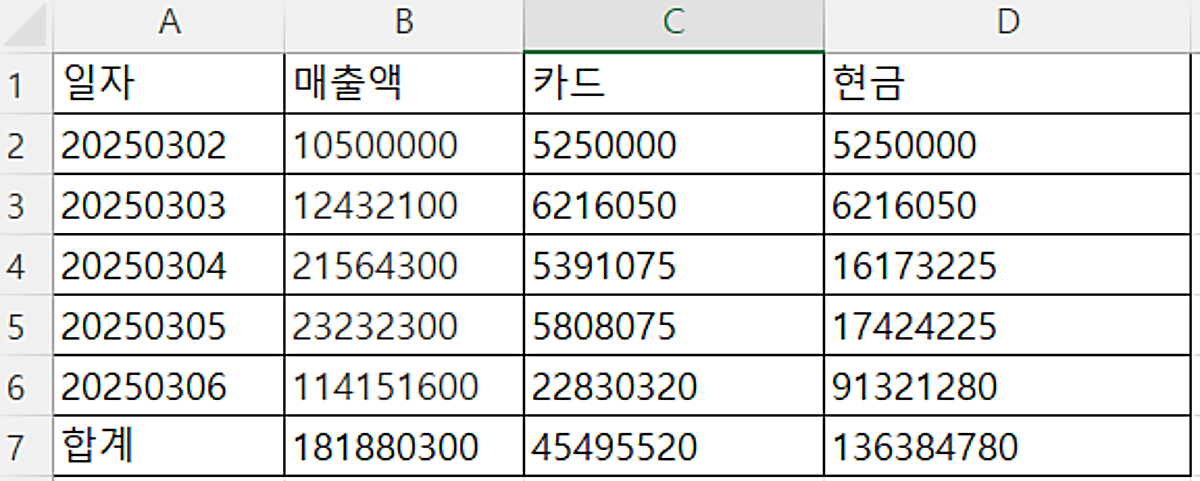Image resolution: width=1200 pixels, height=481 pixels.
Task: Select sales cell 23232300
Action: tap(404, 325)
